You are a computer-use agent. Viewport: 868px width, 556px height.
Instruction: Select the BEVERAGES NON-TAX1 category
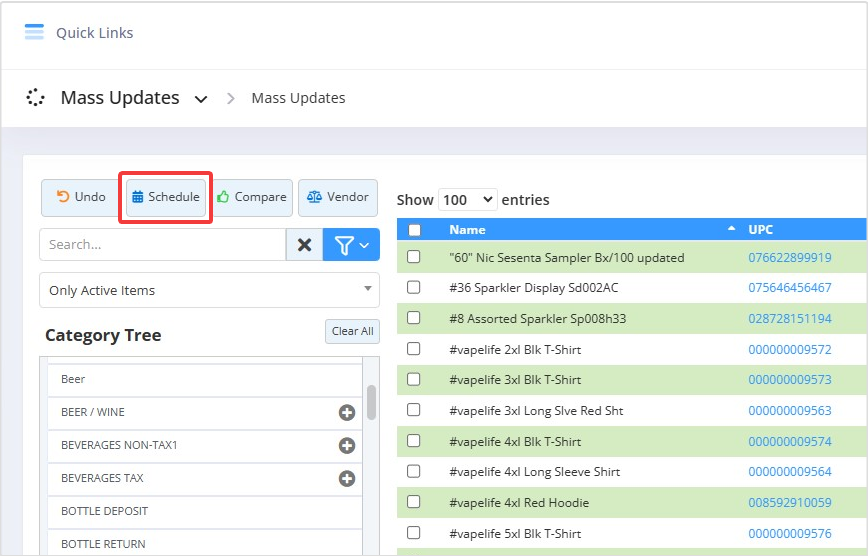tap(204, 446)
